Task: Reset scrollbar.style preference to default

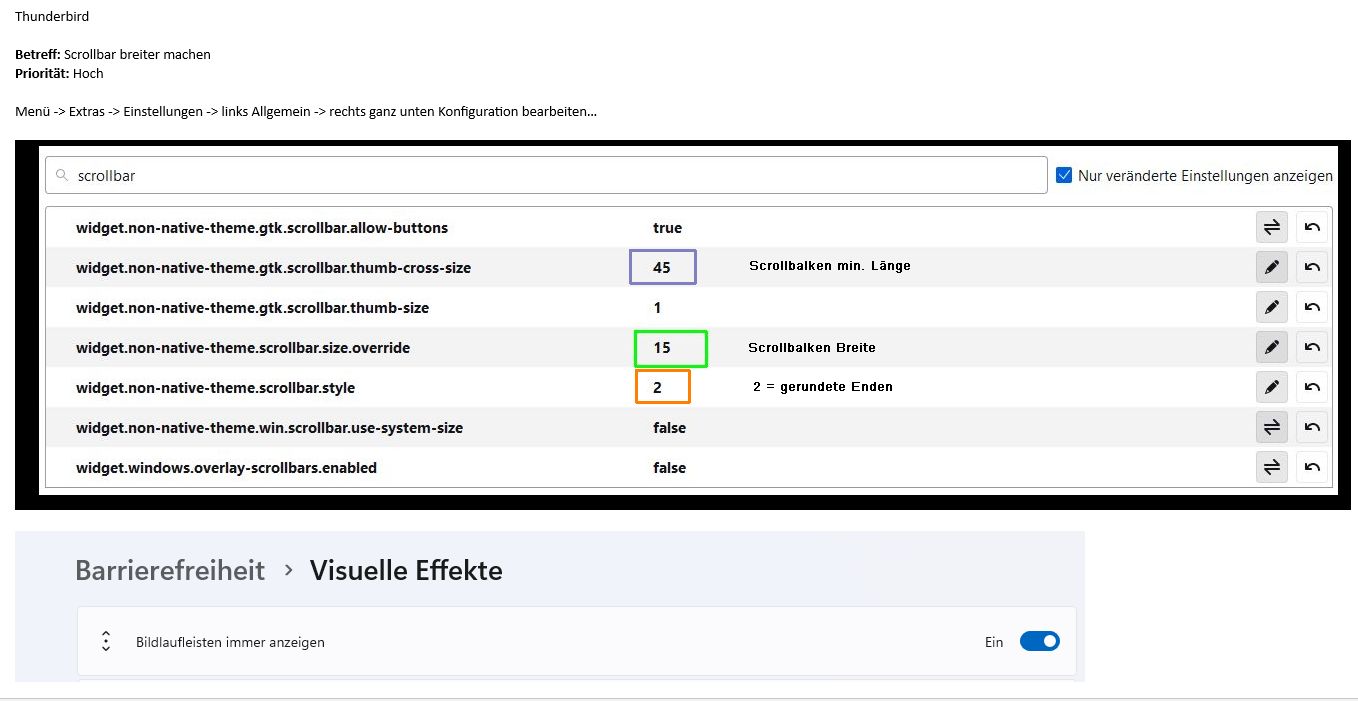Action: point(1312,388)
